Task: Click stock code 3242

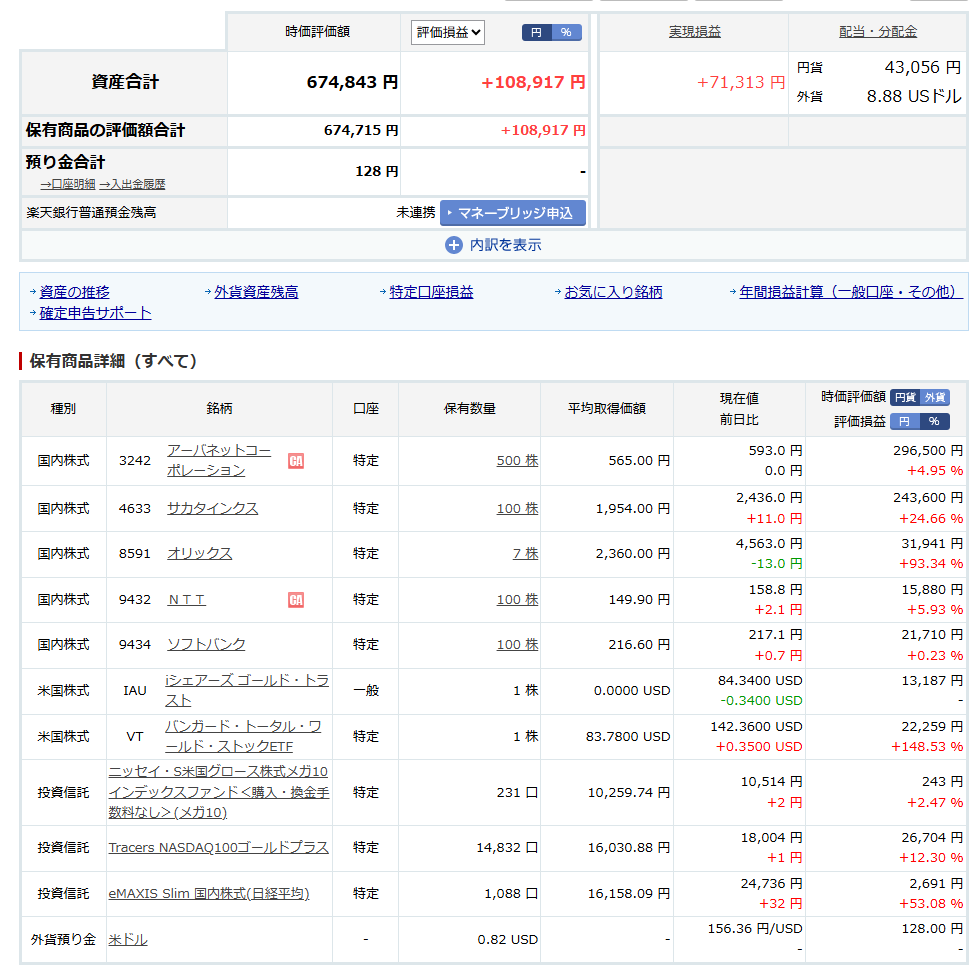Action: (134, 461)
